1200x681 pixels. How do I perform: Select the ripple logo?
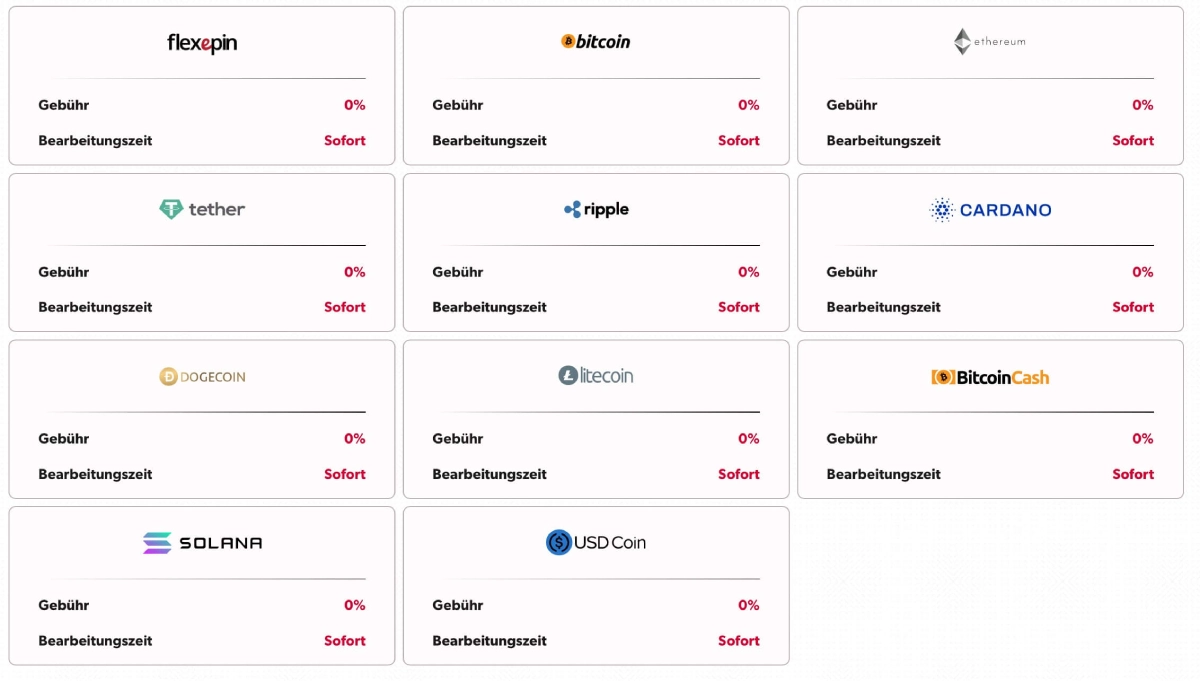596,209
